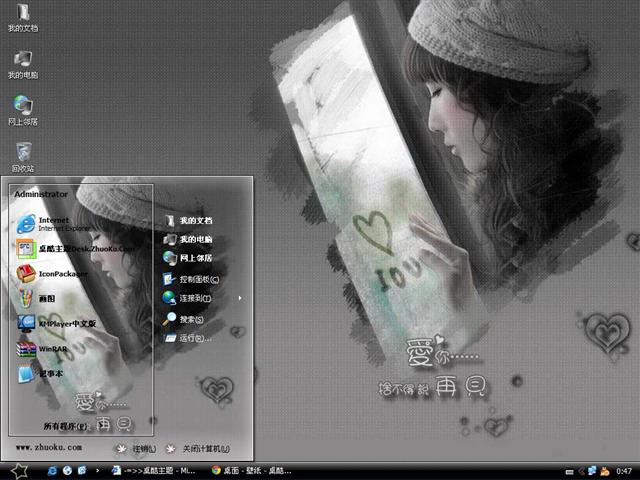Launch IconPackager from the start menu
This screenshot has width=640, height=480.
pos(51,273)
